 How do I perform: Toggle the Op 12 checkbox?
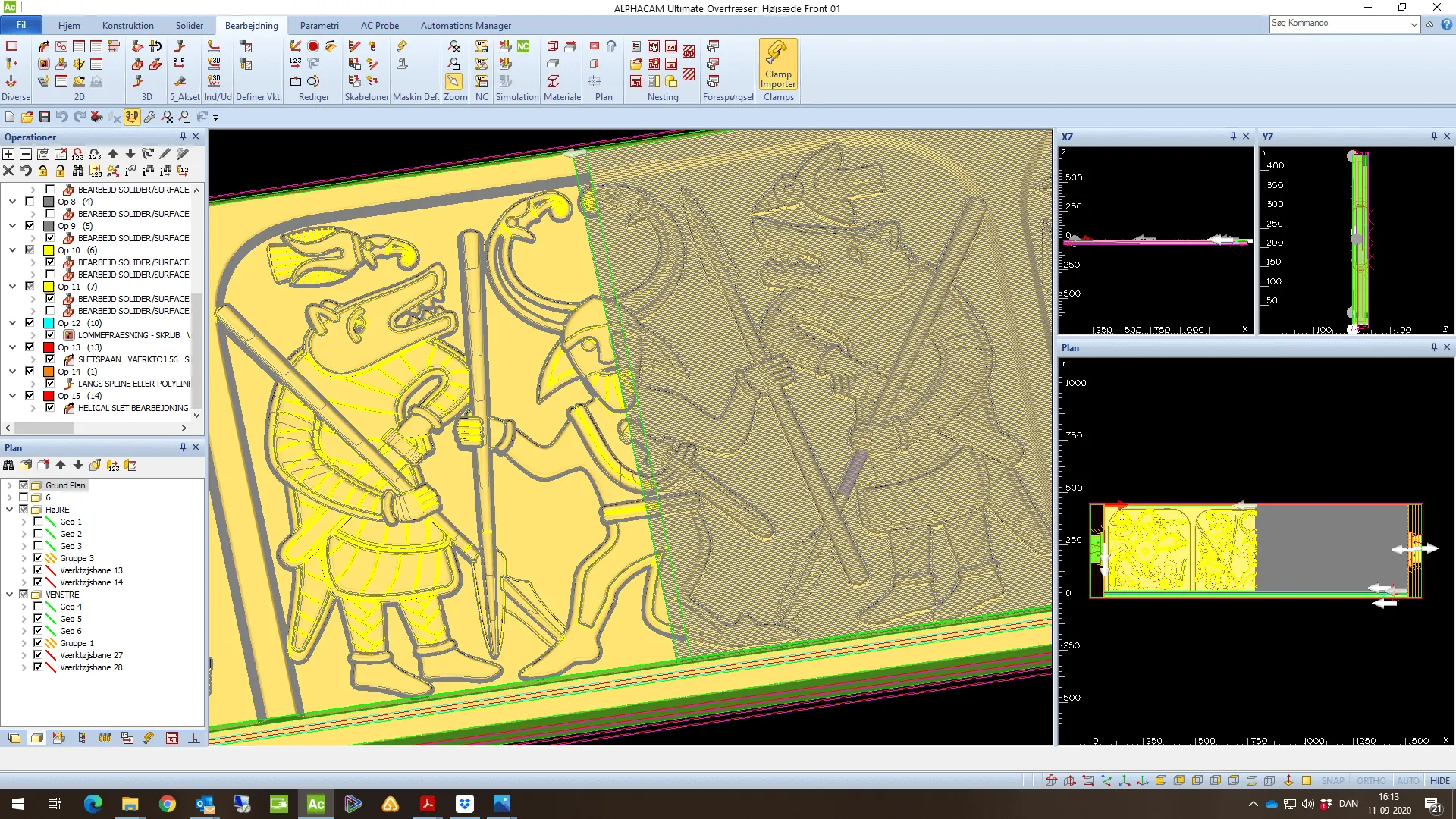(x=30, y=323)
